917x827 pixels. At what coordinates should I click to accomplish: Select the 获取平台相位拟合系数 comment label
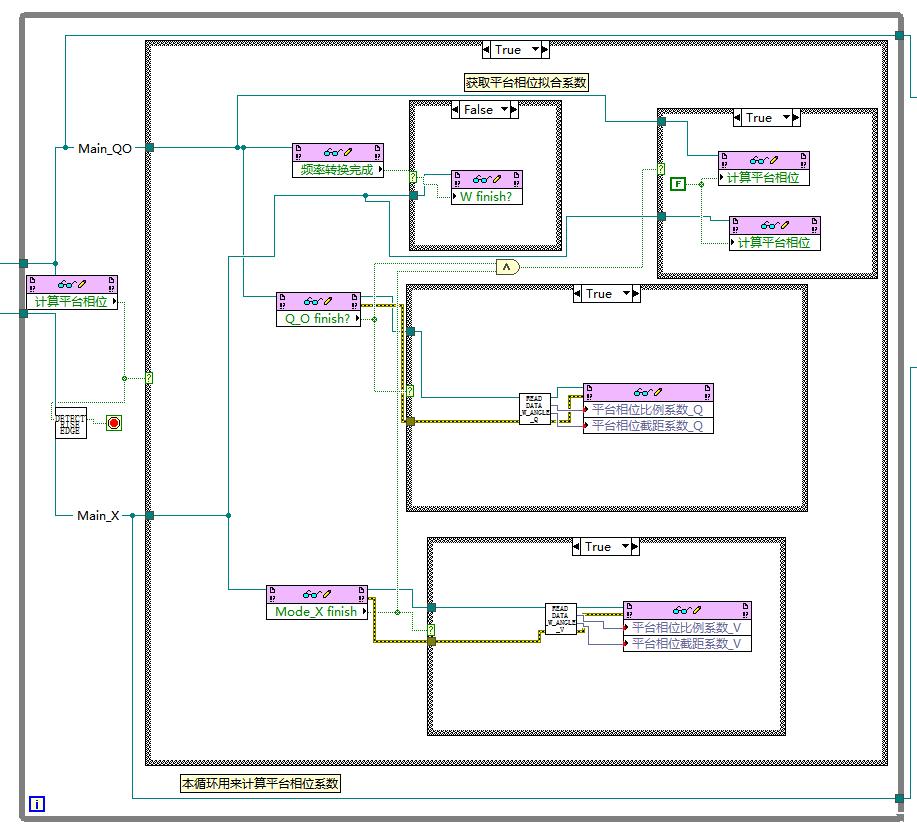pyautogui.click(x=525, y=83)
